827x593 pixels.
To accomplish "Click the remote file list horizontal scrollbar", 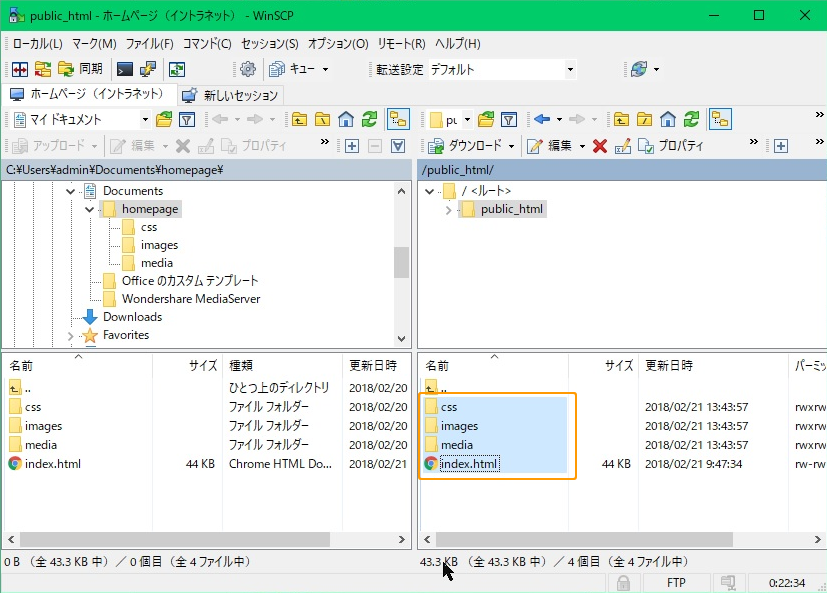I will (584, 540).
